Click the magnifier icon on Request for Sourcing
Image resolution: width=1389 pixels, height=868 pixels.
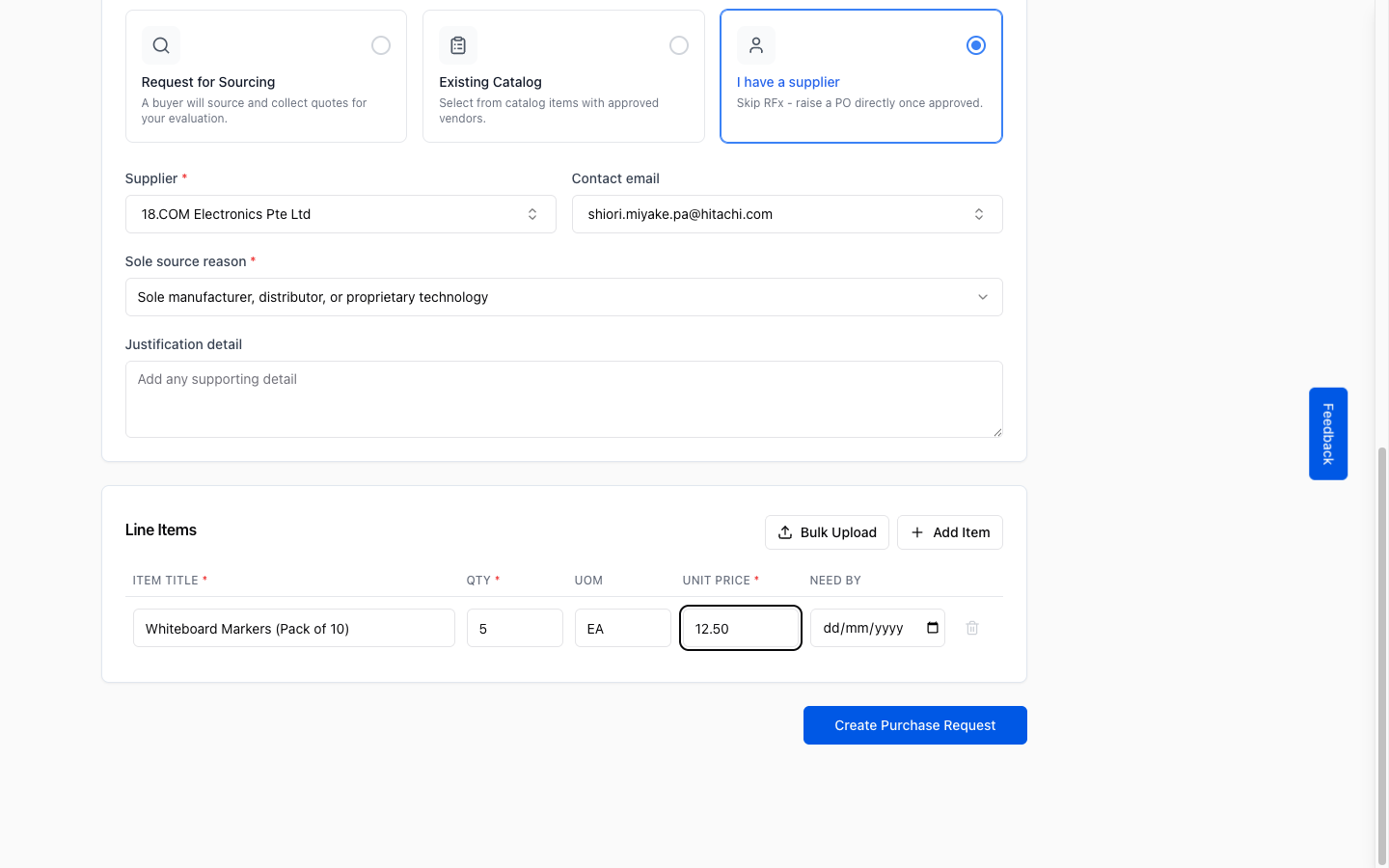pyautogui.click(x=161, y=45)
